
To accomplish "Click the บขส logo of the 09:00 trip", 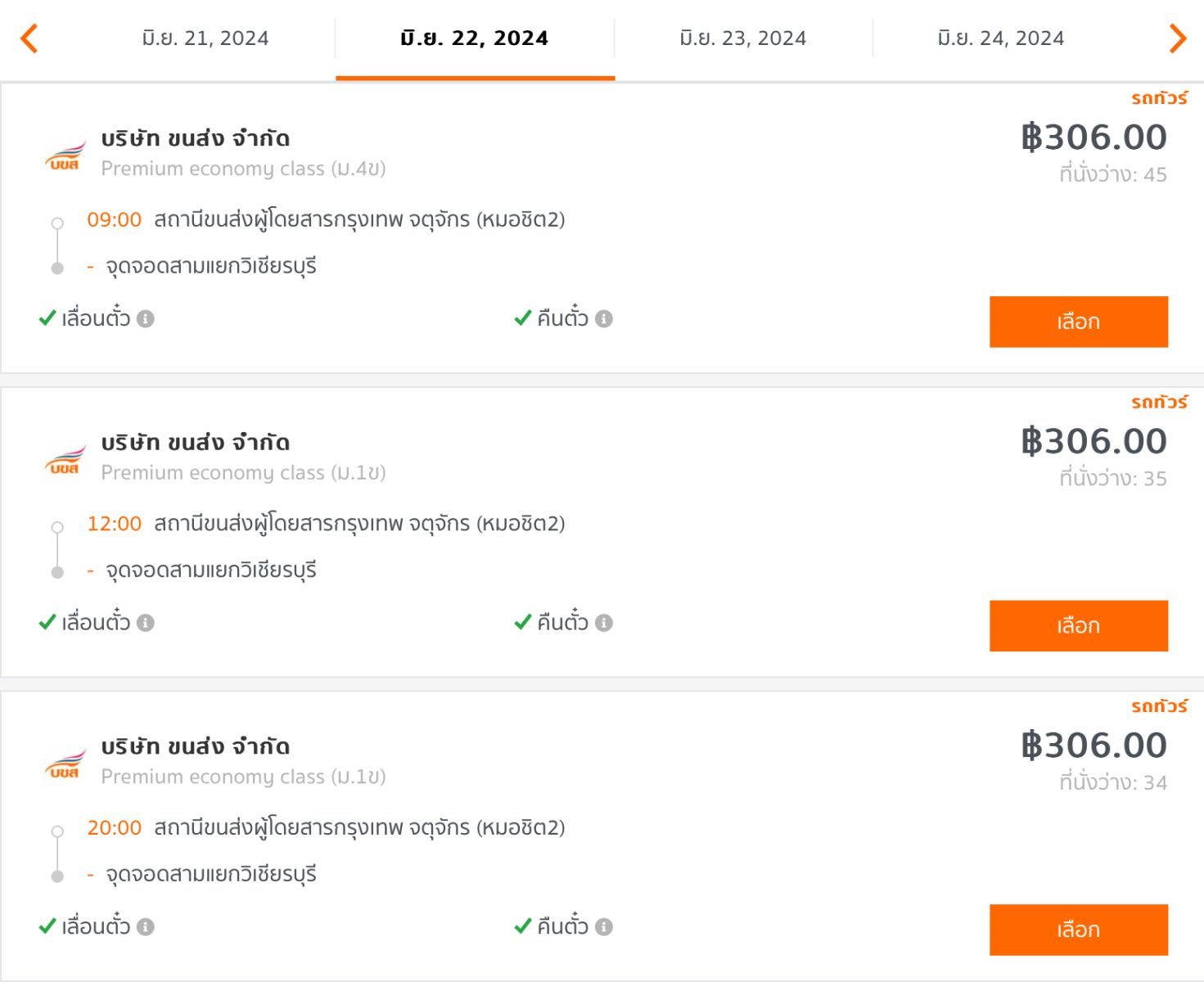I will [x=65, y=155].
